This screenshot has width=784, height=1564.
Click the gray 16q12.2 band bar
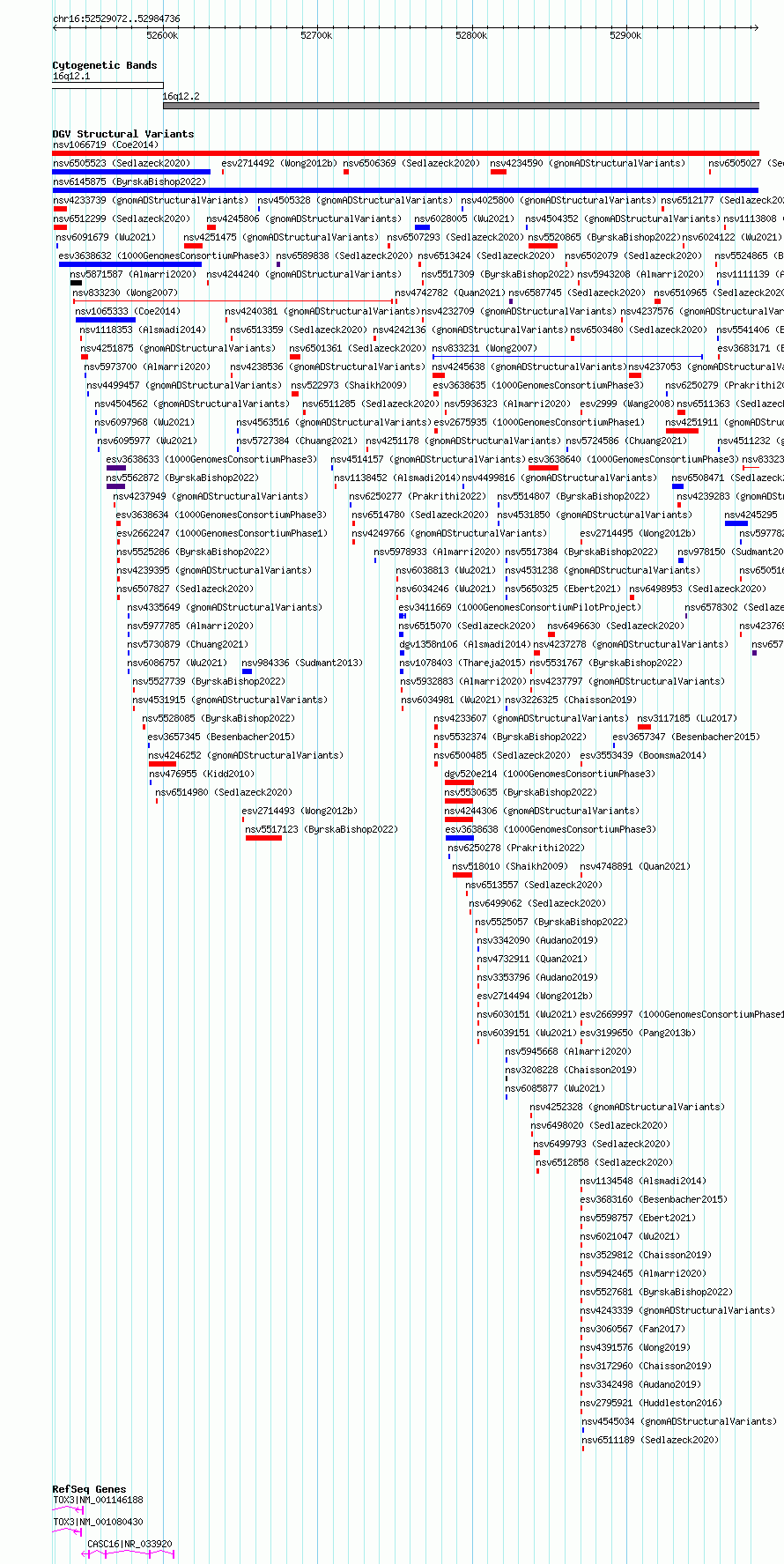[461, 106]
